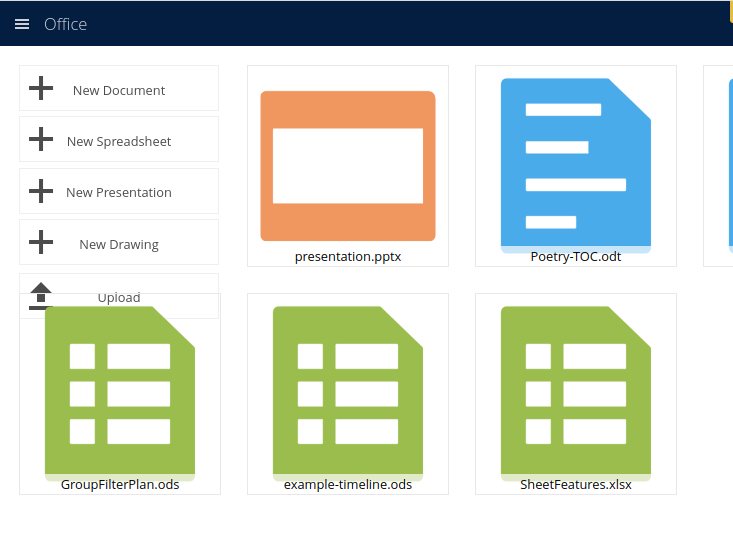
Task: Open the hamburger menu icon
Action: 22,24
